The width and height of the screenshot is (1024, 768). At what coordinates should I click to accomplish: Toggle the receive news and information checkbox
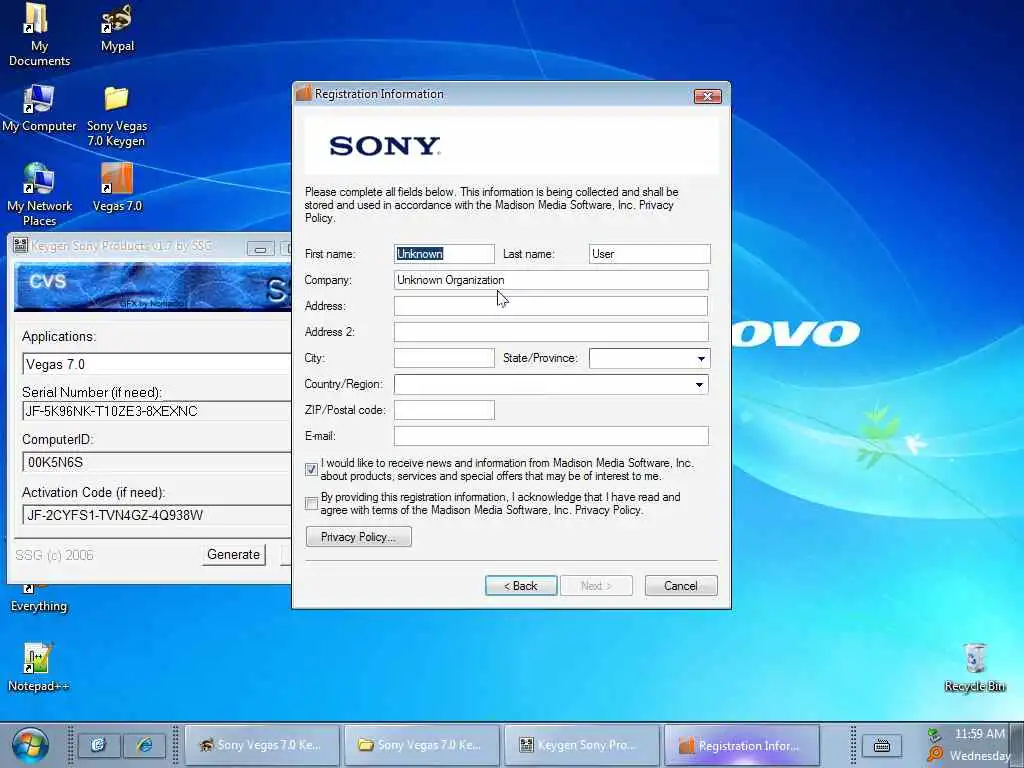(312, 470)
